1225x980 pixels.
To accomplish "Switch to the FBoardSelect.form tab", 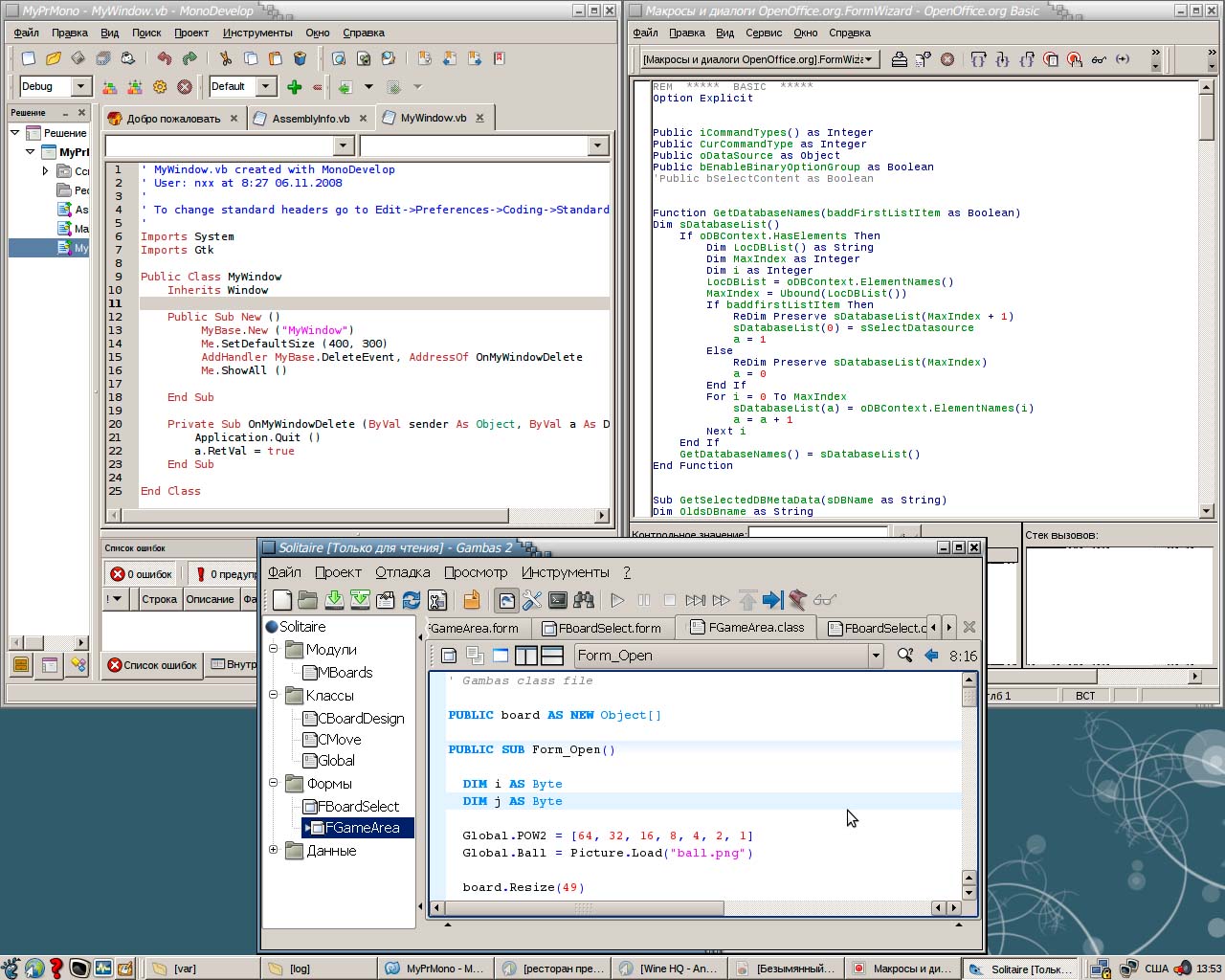I will coord(603,628).
